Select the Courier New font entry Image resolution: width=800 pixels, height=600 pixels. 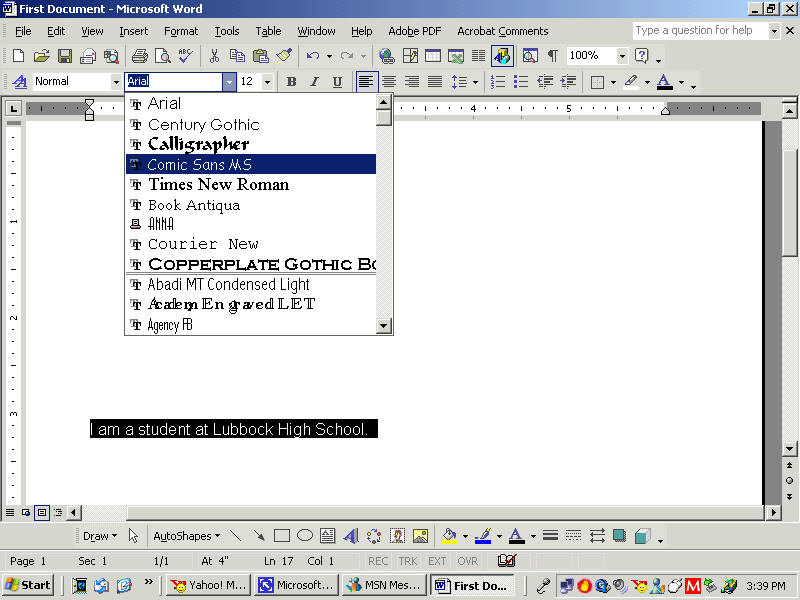[x=251, y=244]
